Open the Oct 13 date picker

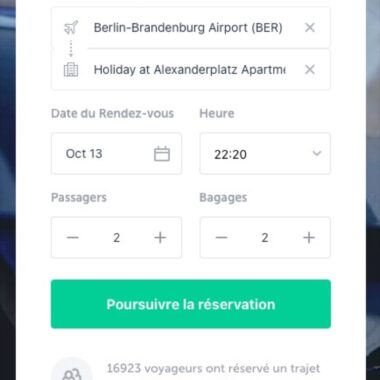point(116,154)
